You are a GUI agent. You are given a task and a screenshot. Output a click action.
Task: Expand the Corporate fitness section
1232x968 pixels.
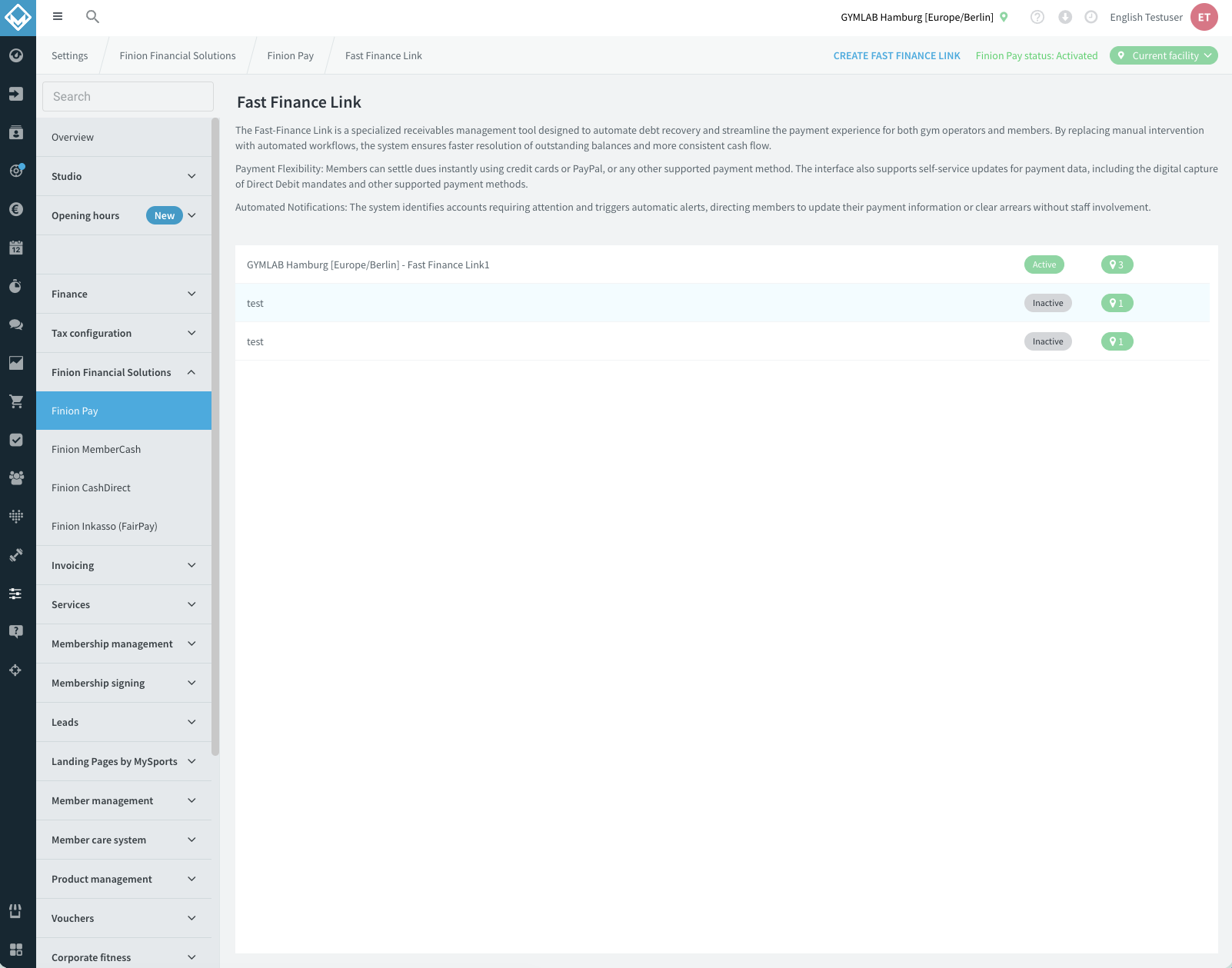pyautogui.click(x=124, y=953)
